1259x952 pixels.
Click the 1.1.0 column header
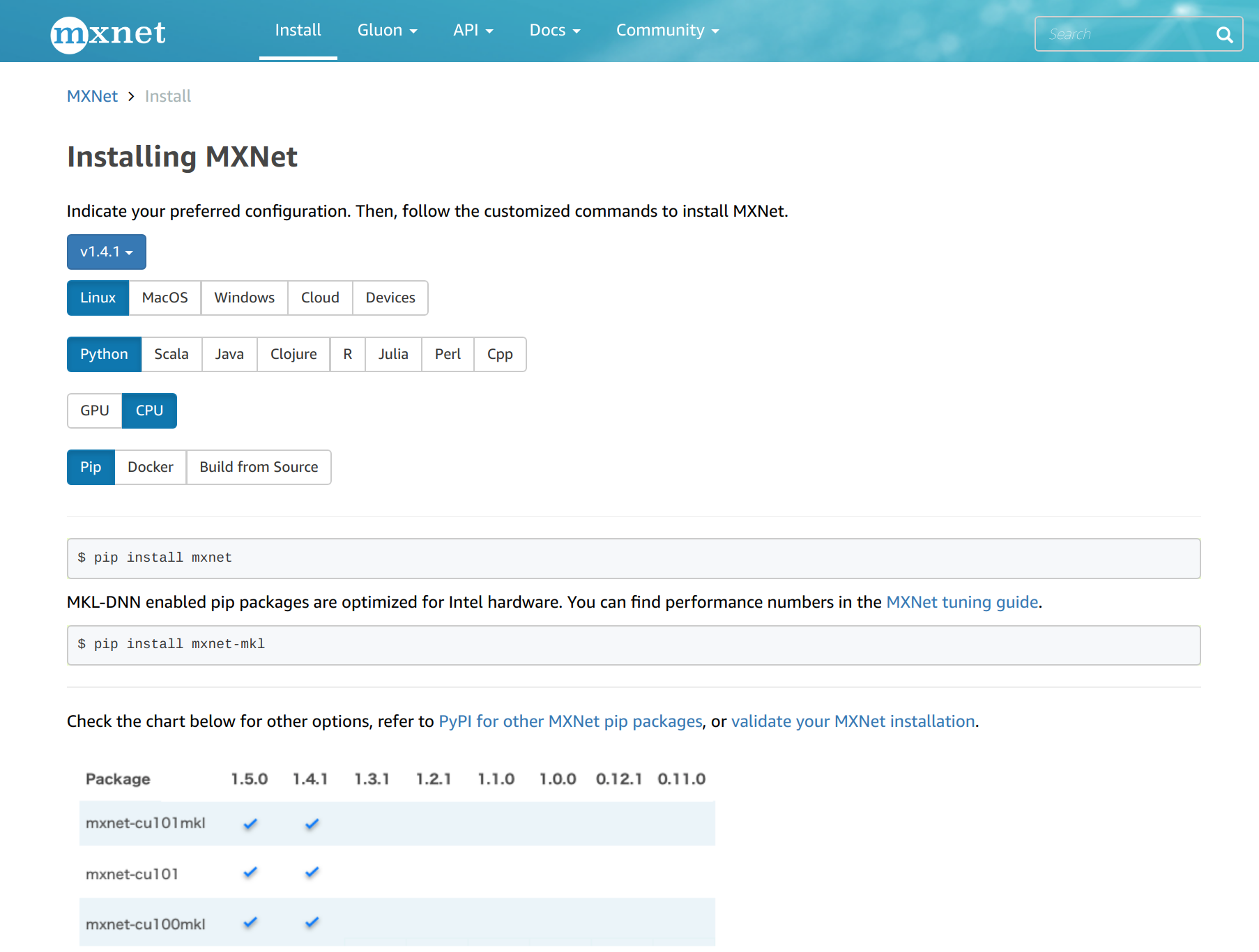(496, 779)
